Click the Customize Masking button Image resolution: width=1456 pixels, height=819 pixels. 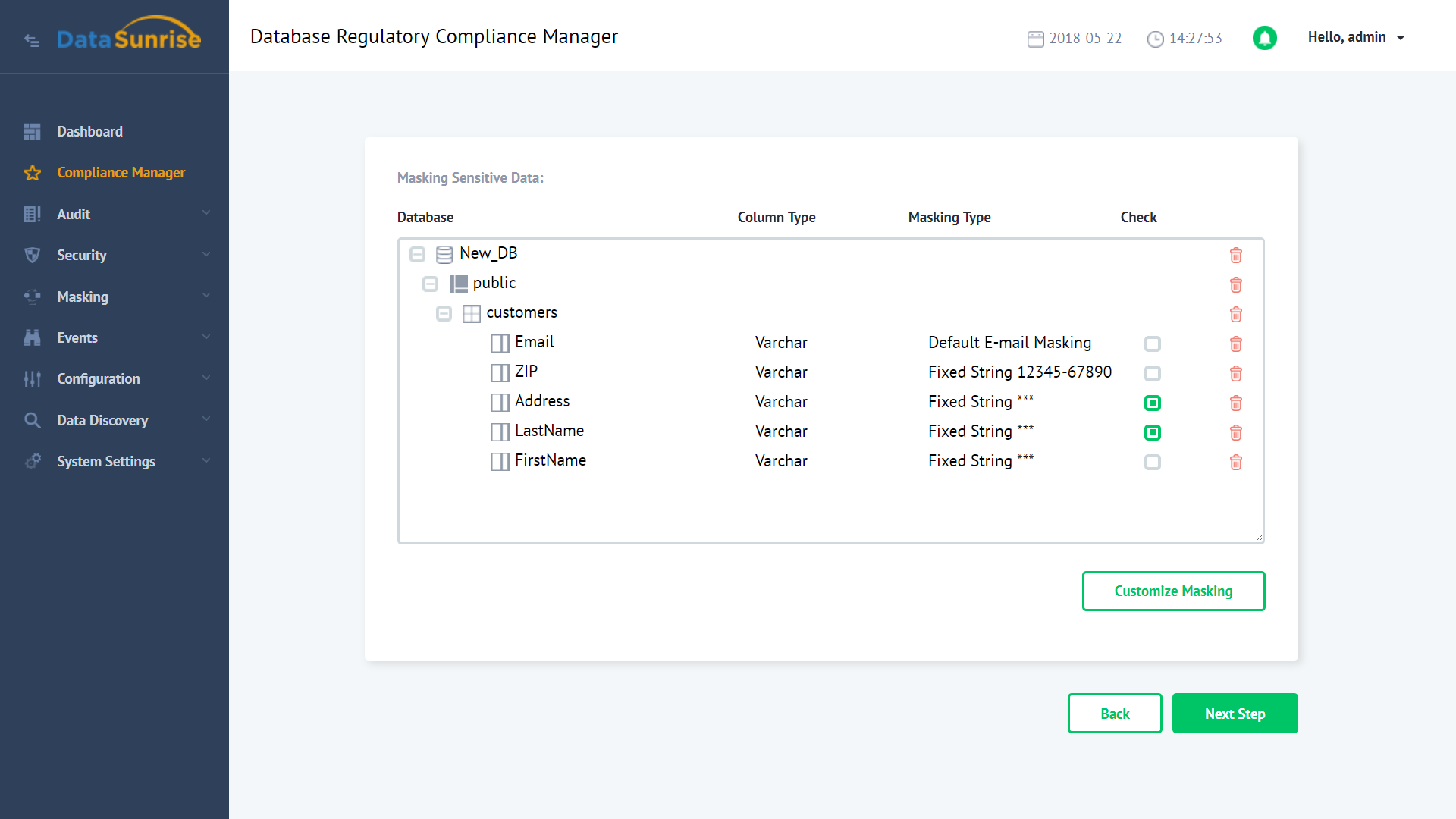(x=1172, y=591)
